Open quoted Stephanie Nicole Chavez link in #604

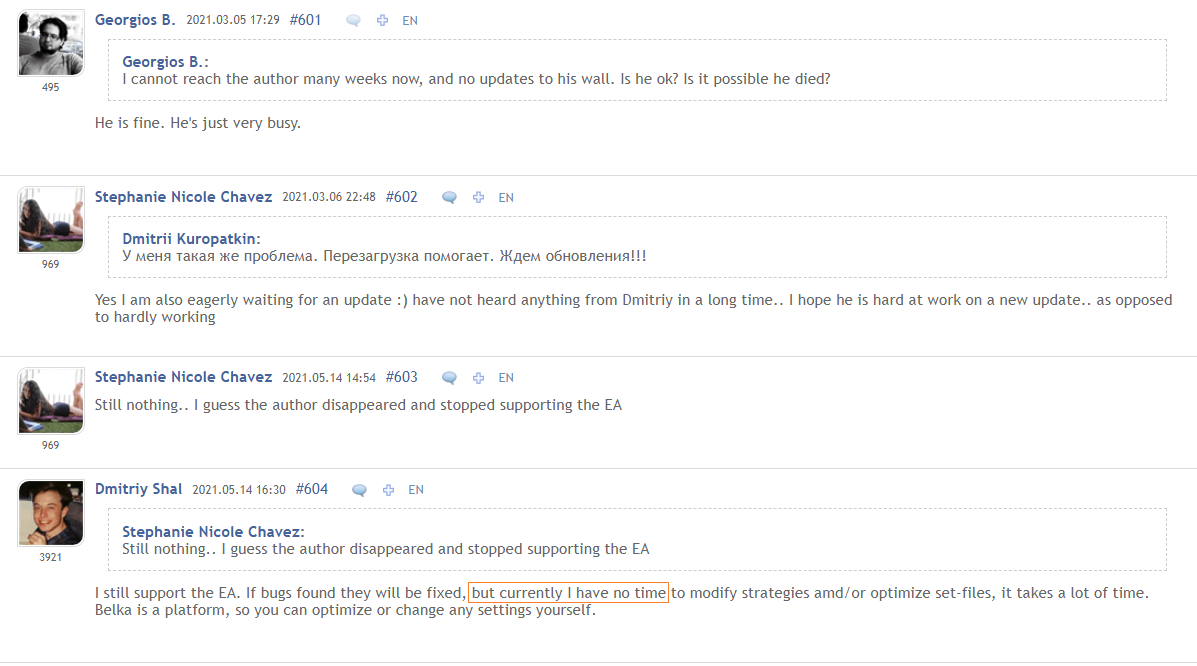(x=213, y=532)
